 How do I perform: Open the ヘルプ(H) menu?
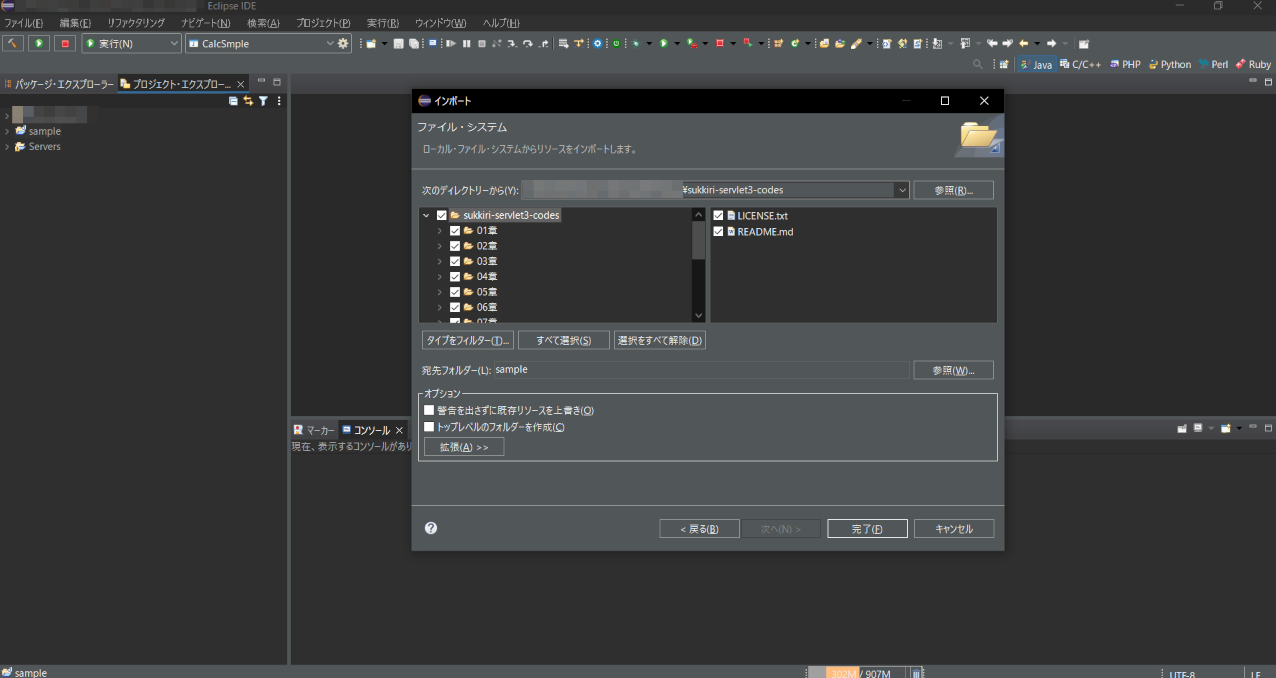(x=501, y=23)
